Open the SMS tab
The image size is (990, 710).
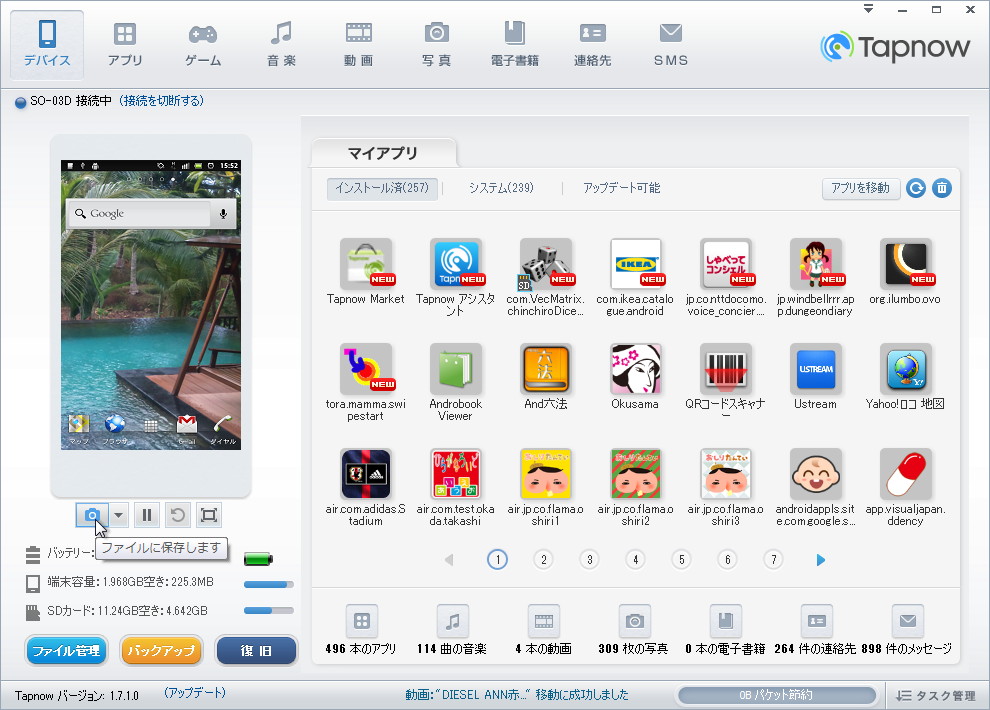pos(671,44)
